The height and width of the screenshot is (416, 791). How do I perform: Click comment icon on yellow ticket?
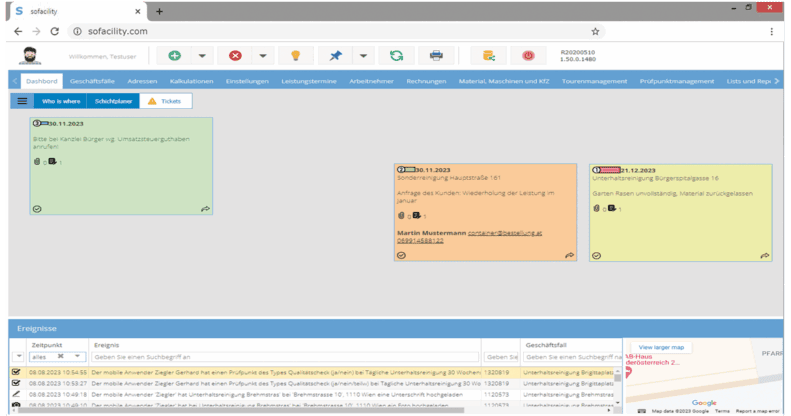click(612, 208)
